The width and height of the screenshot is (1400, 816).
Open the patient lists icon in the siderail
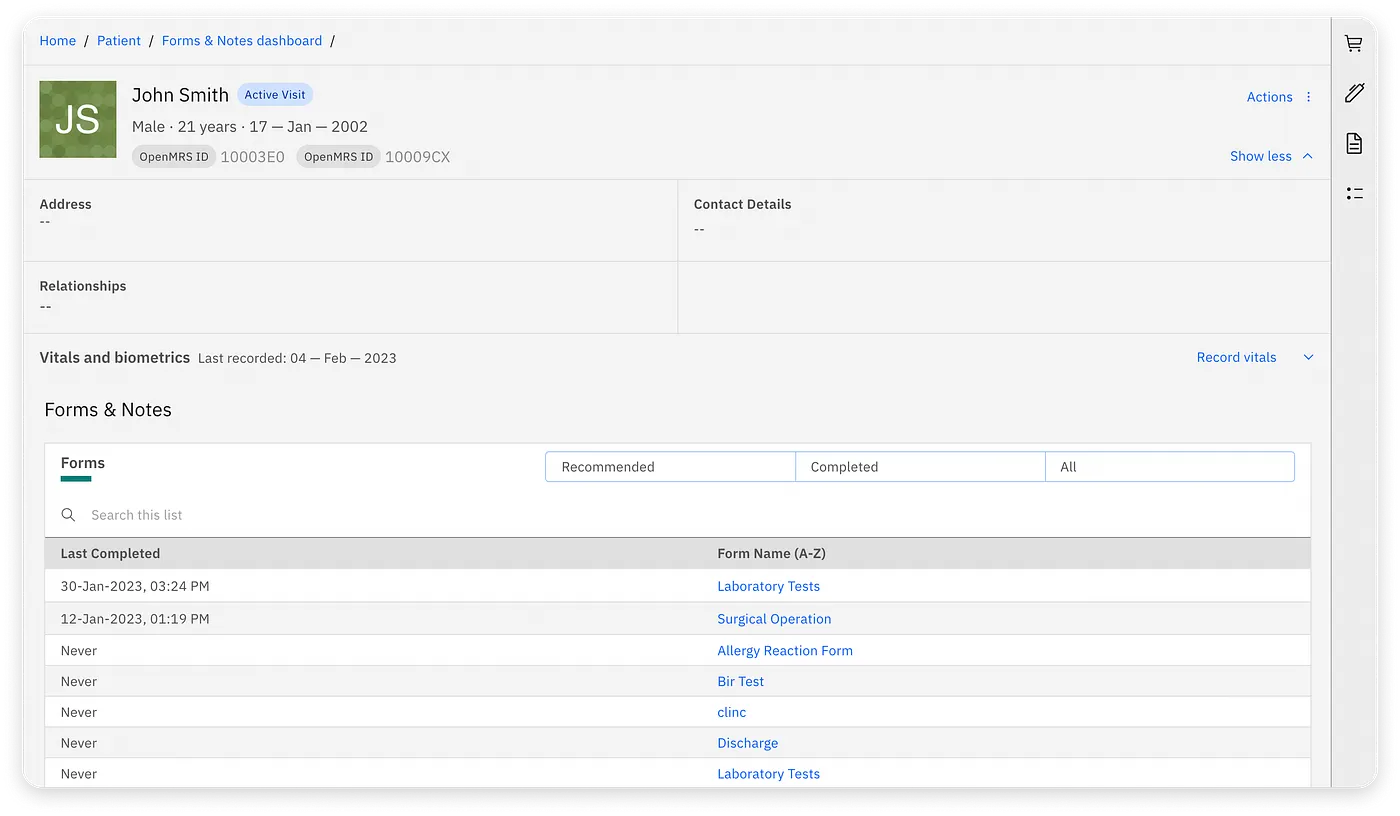click(1354, 193)
